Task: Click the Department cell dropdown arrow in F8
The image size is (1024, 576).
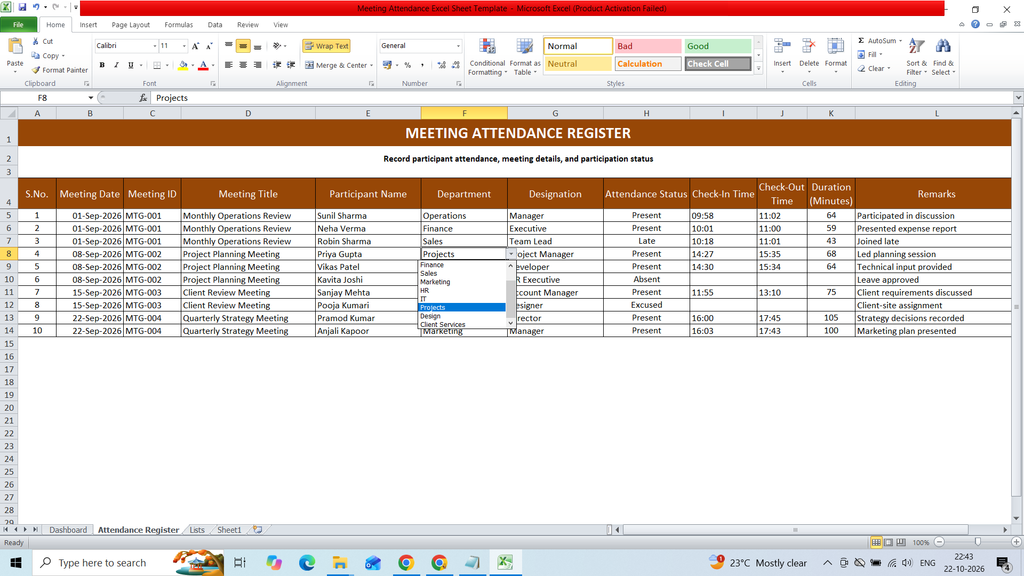Action: 511,254
